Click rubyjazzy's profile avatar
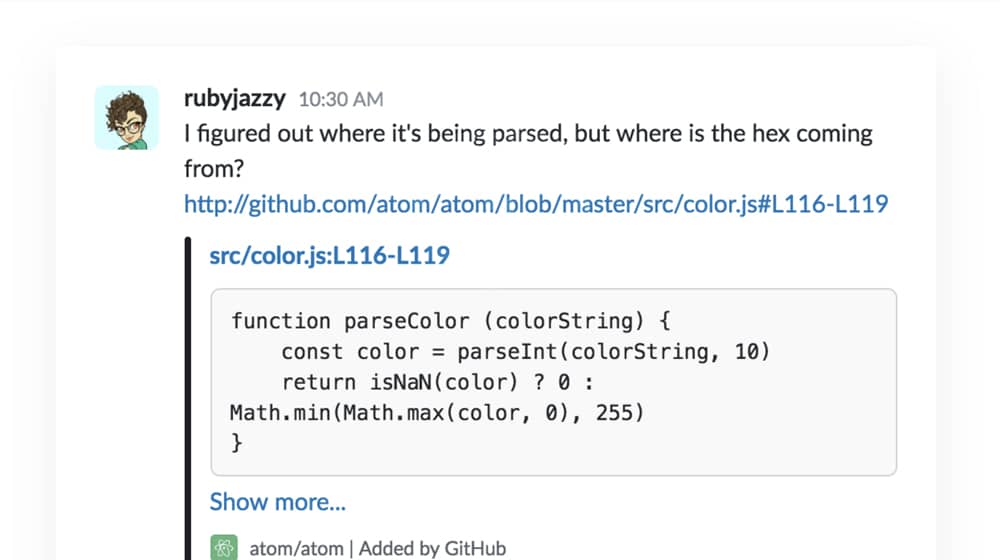This screenshot has height=560, width=1000. (126, 118)
